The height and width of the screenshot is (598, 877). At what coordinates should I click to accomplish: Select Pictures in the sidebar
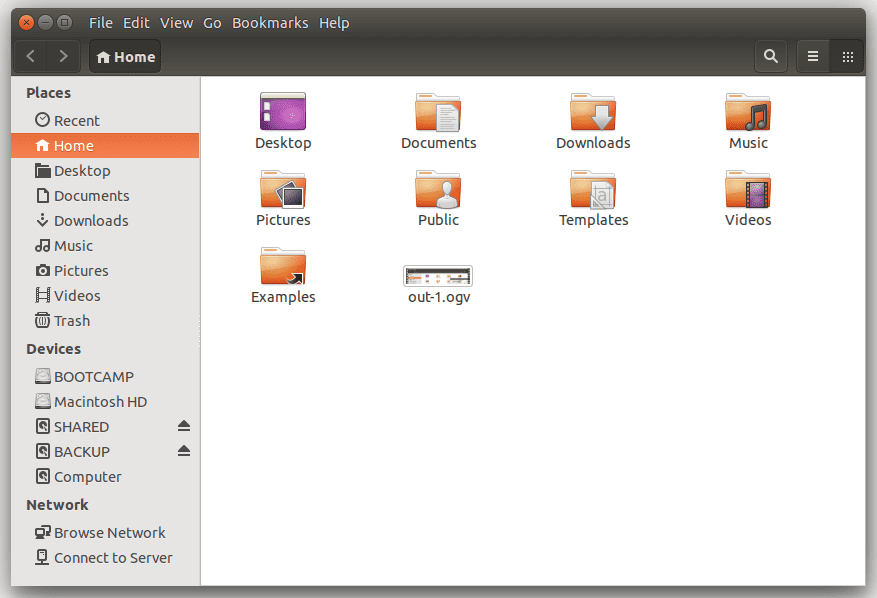tap(105, 271)
